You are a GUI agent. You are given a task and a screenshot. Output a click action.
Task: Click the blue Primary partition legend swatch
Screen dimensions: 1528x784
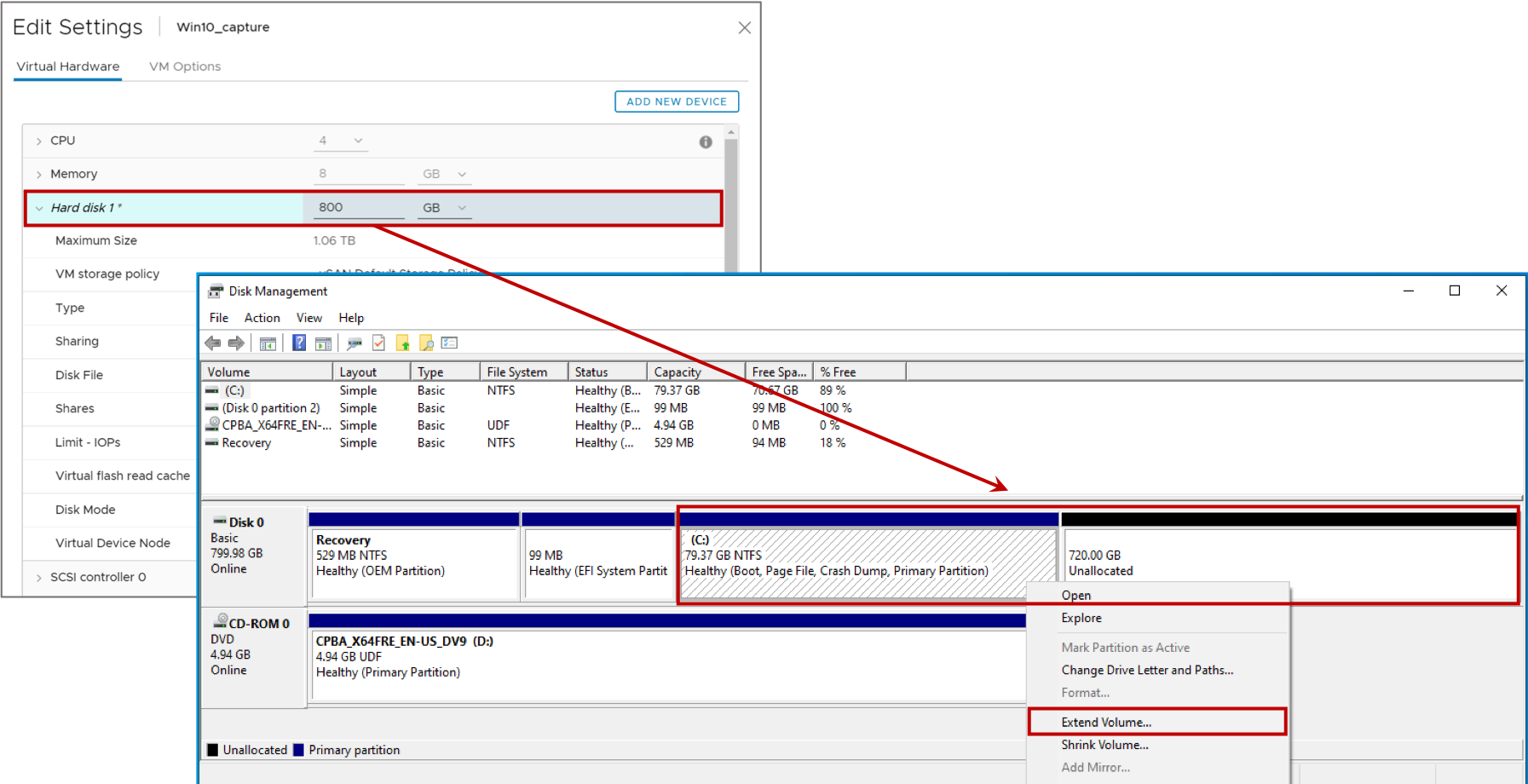coord(298,750)
